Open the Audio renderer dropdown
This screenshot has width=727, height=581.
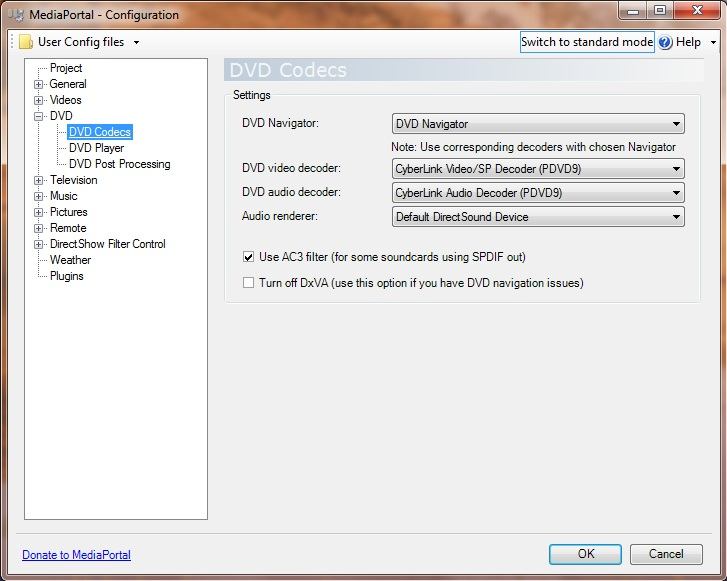point(538,217)
